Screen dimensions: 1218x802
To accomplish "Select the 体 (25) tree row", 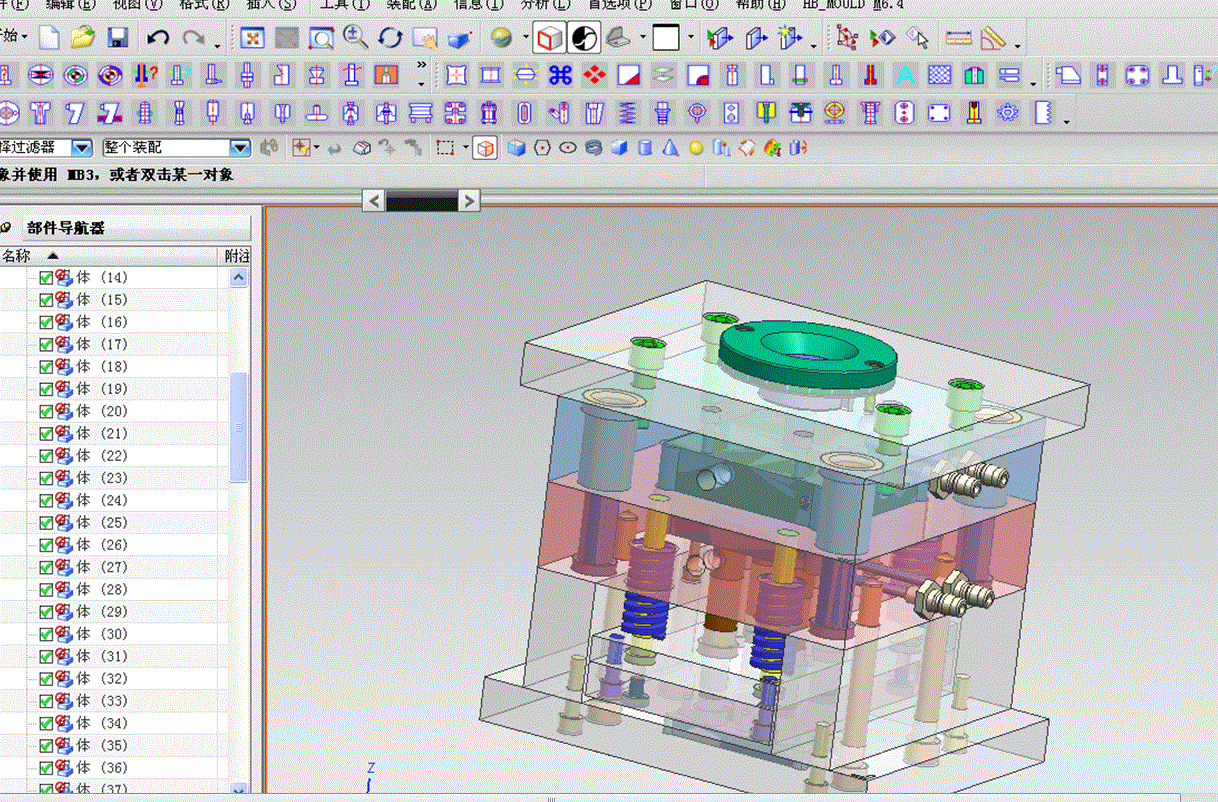I will tap(110, 522).
